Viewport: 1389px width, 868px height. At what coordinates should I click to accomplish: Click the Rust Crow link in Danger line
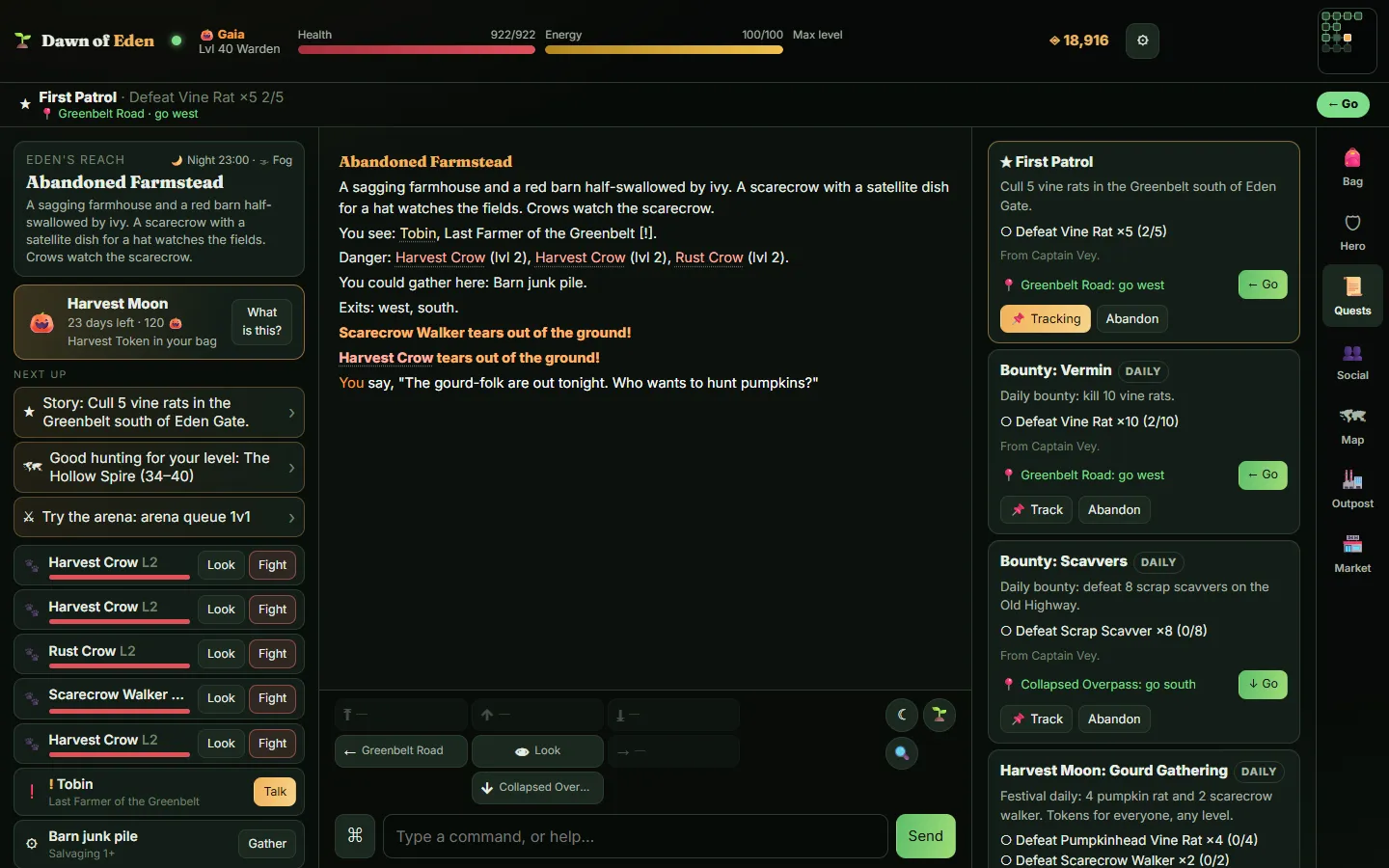click(x=709, y=258)
